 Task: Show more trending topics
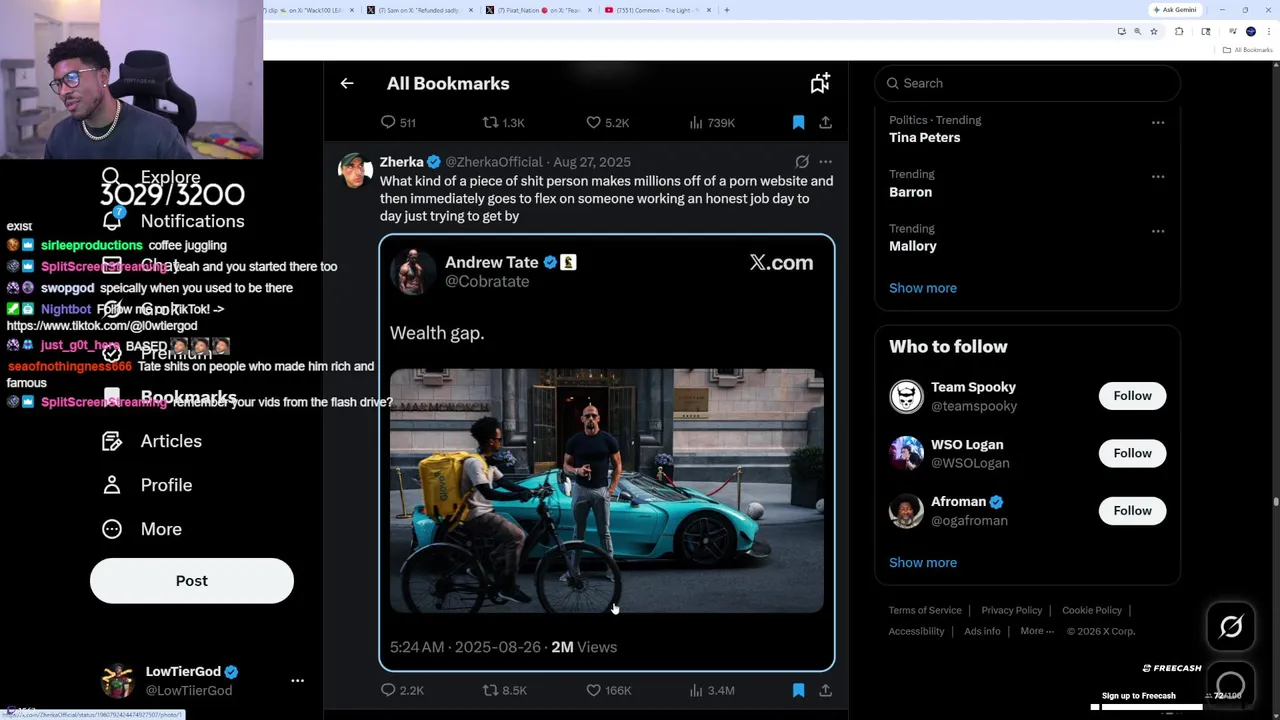tap(923, 288)
